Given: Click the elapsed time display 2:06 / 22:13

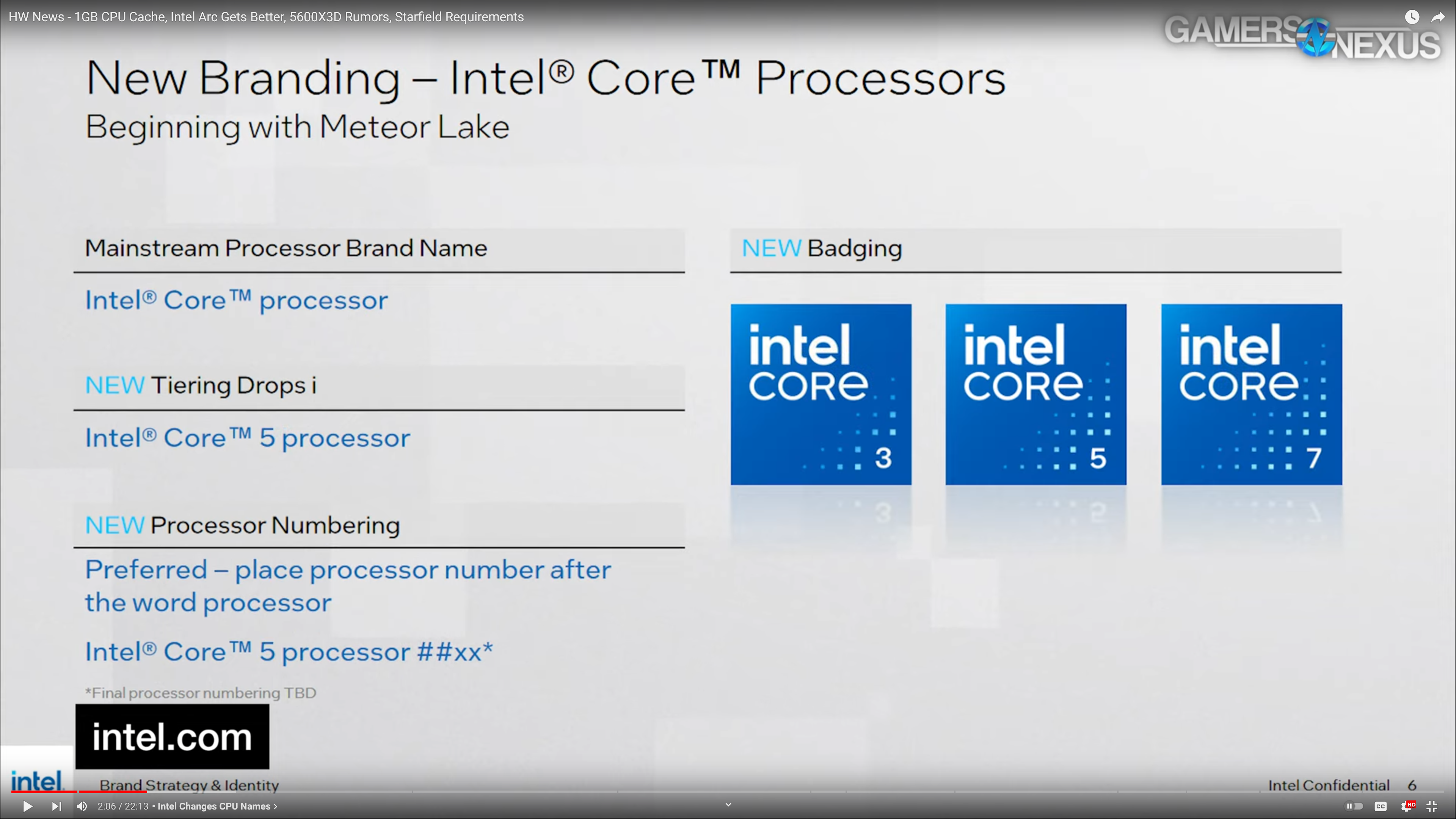Looking at the screenshot, I should coord(122,806).
